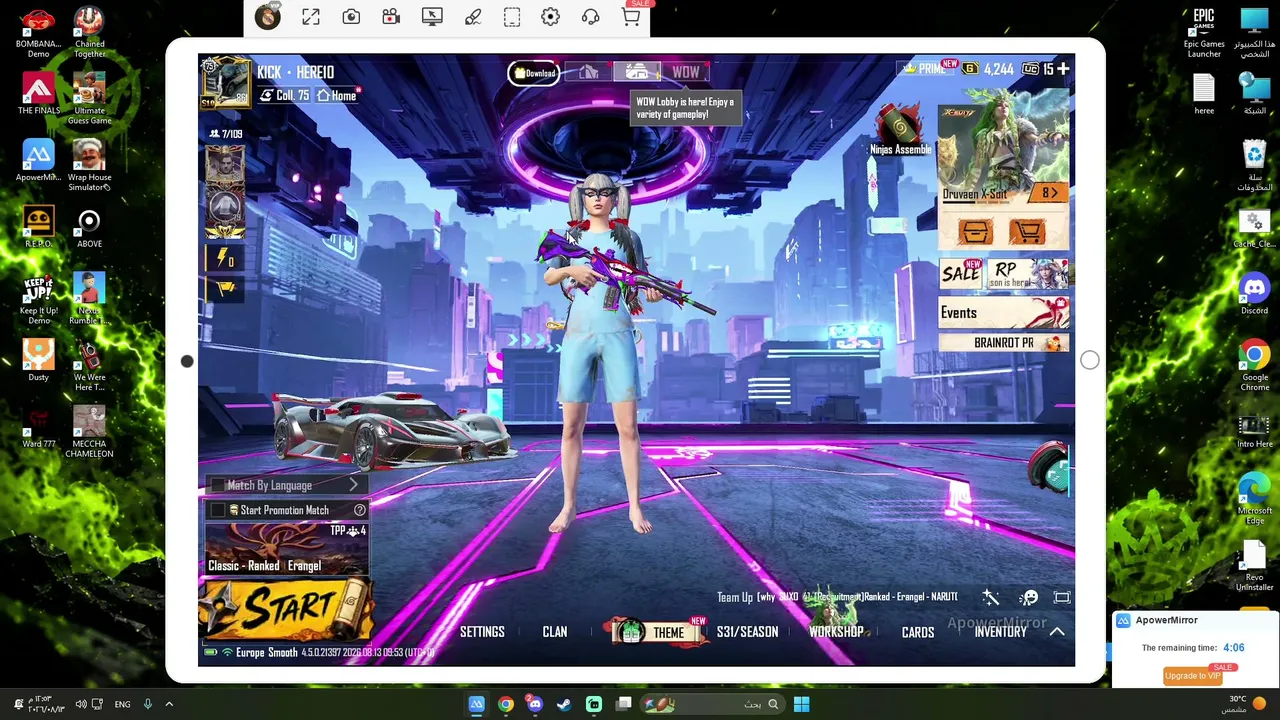Click the ApowerMirror account avatar
The height and width of the screenshot is (720, 1280).
[267, 16]
